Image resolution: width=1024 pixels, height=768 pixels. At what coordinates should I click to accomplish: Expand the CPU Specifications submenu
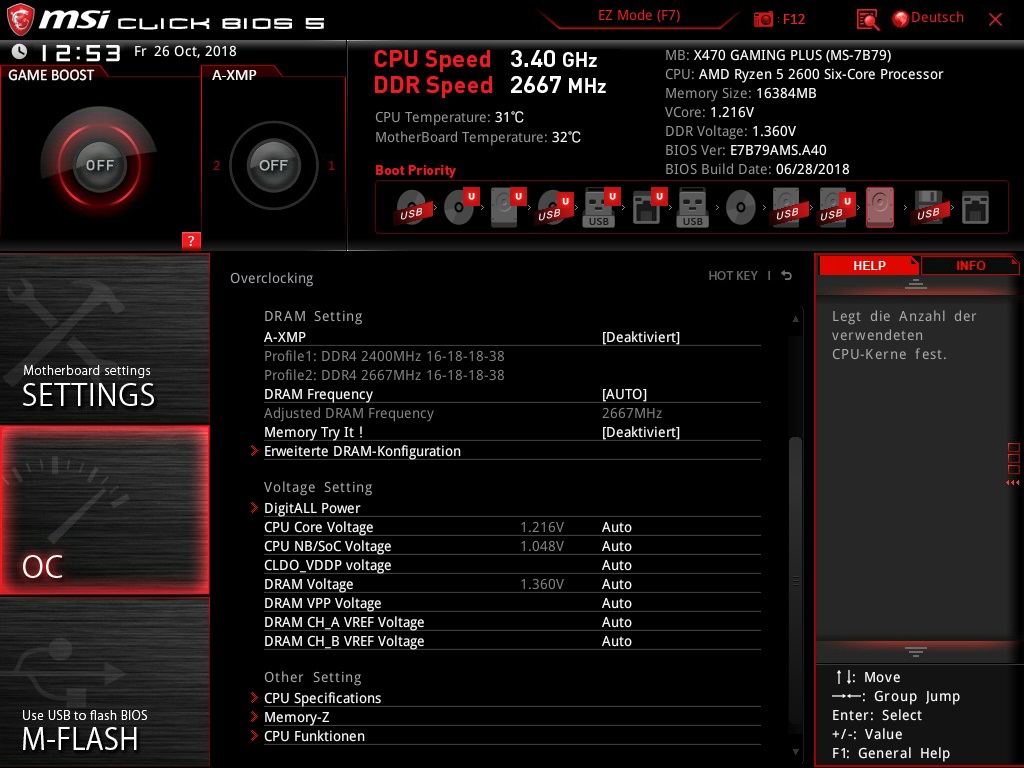pyautogui.click(x=512, y=698)
